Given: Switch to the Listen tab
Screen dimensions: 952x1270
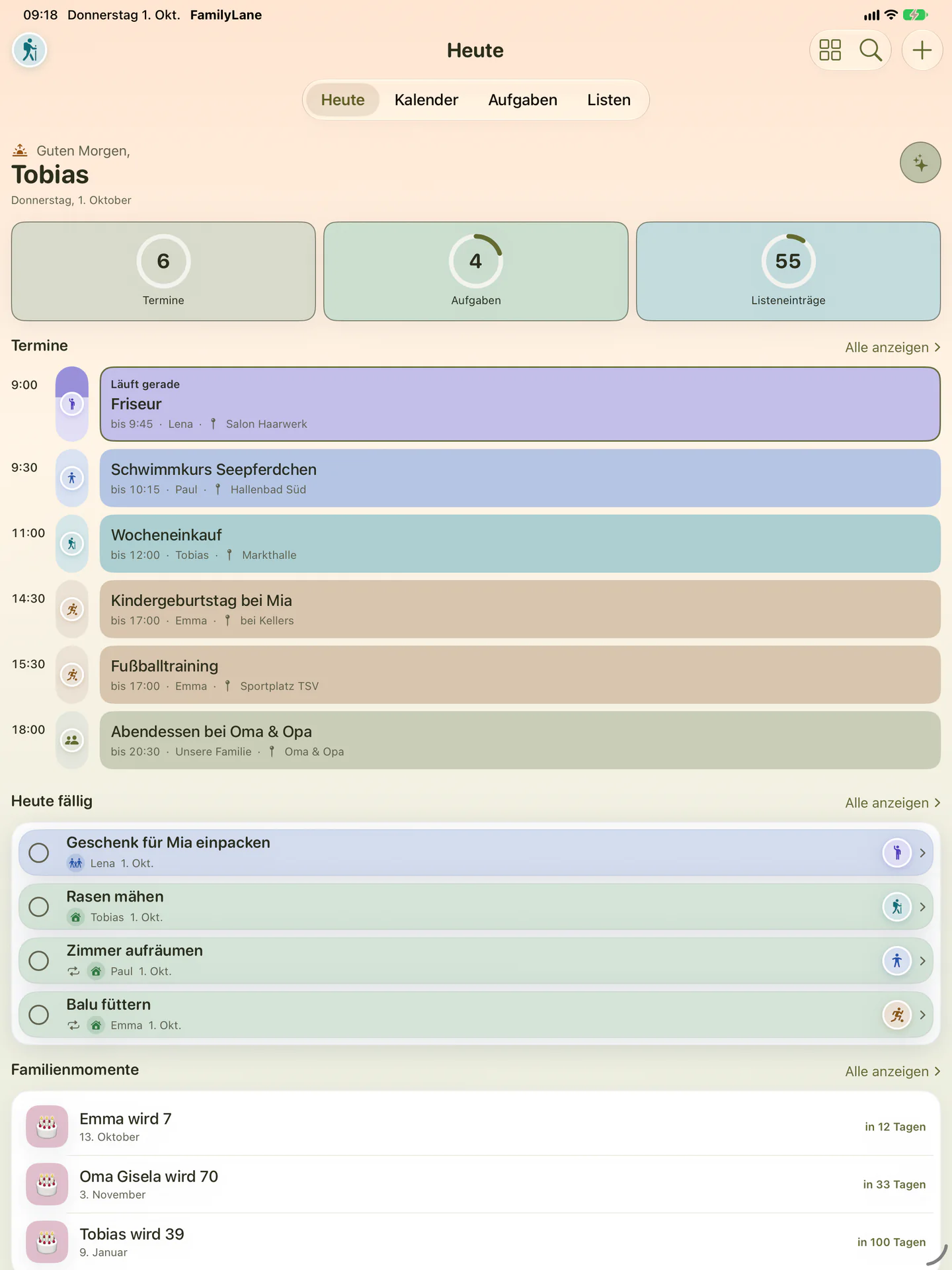Looking at the screenshot, I should pos(609,100).
